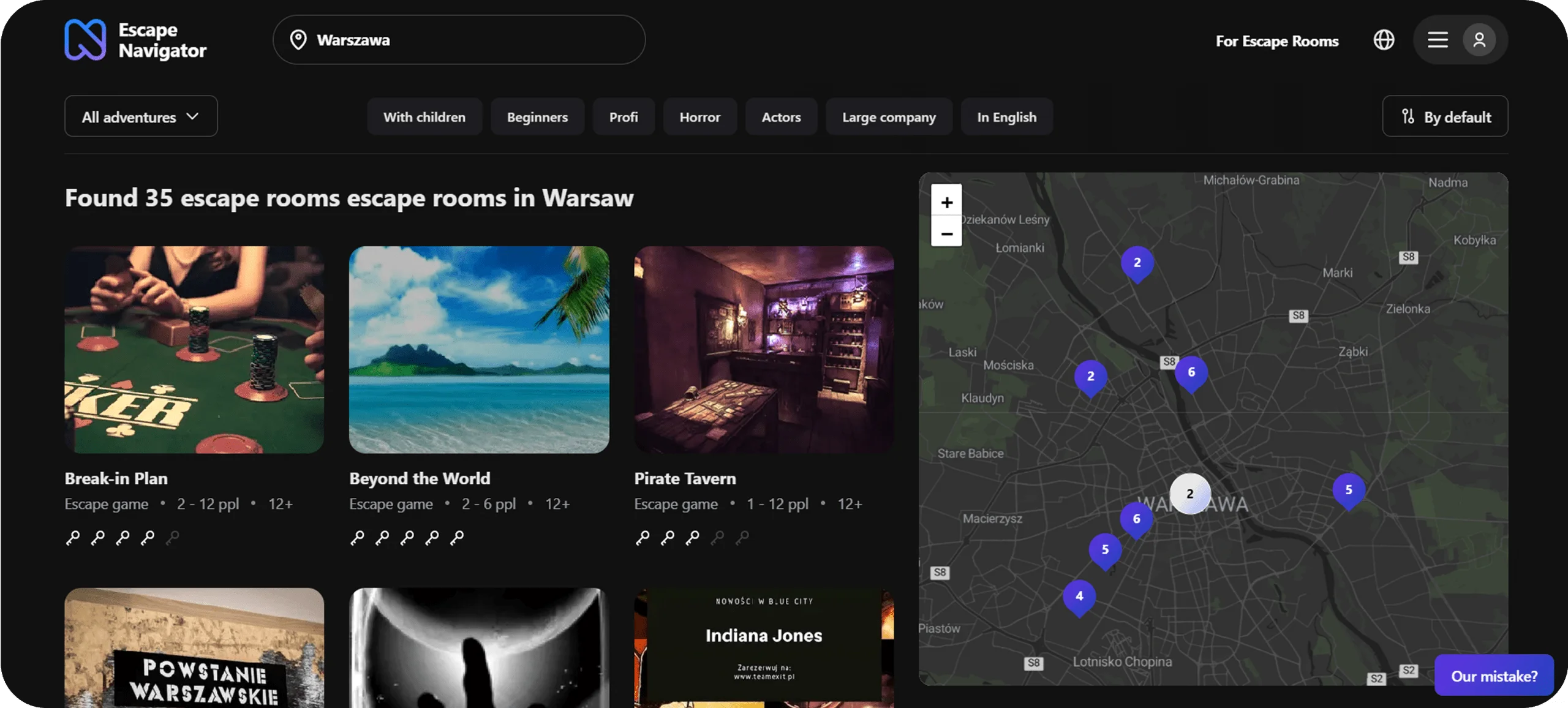Image resolution: width=1568 pixels, height=708 pixels.
Task: Open the language globe icon
Action: pyautogui.click(x=1384, y=40)
